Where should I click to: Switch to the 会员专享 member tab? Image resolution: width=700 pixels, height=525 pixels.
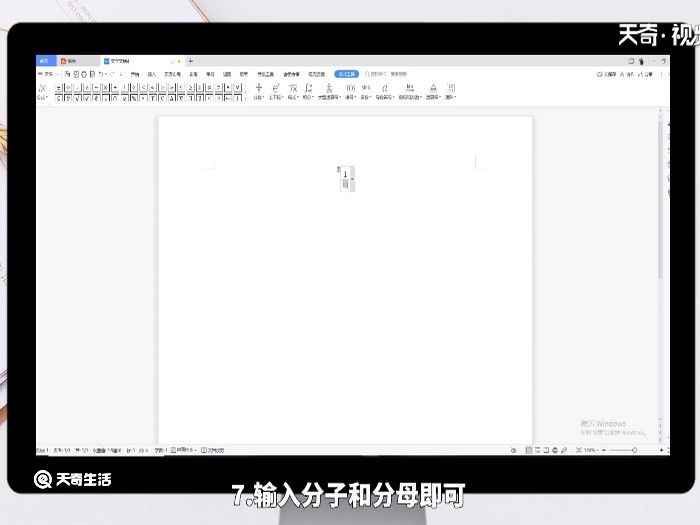point(291,74)
